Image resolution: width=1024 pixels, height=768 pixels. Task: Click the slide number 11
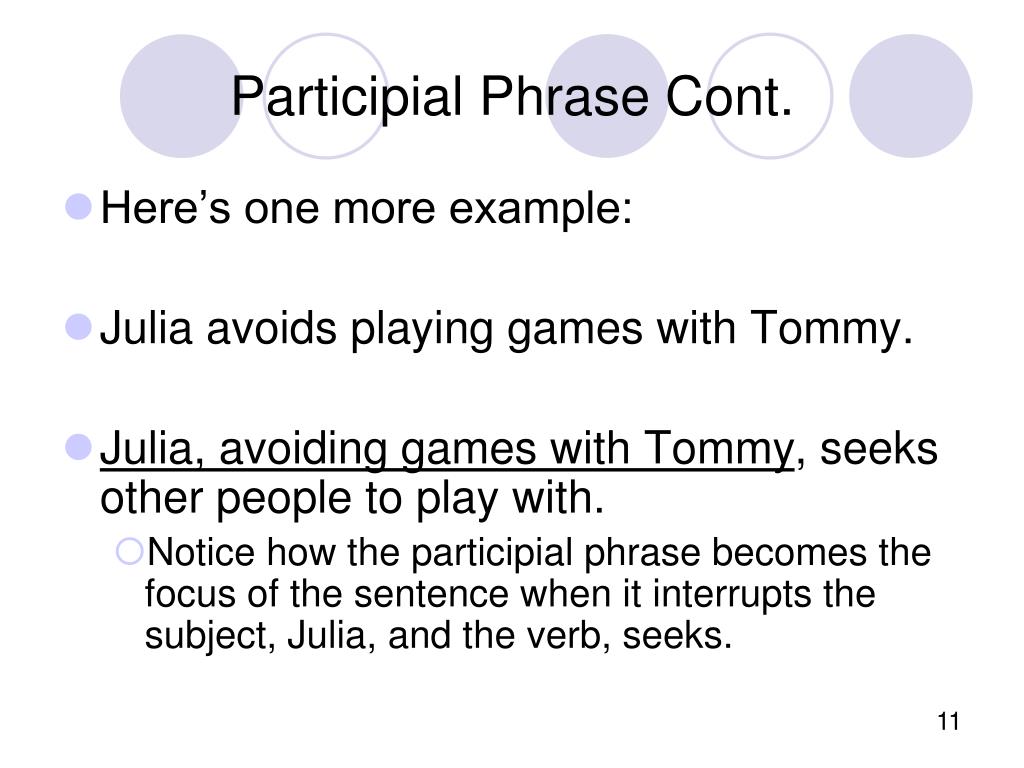tap(948, 722)
